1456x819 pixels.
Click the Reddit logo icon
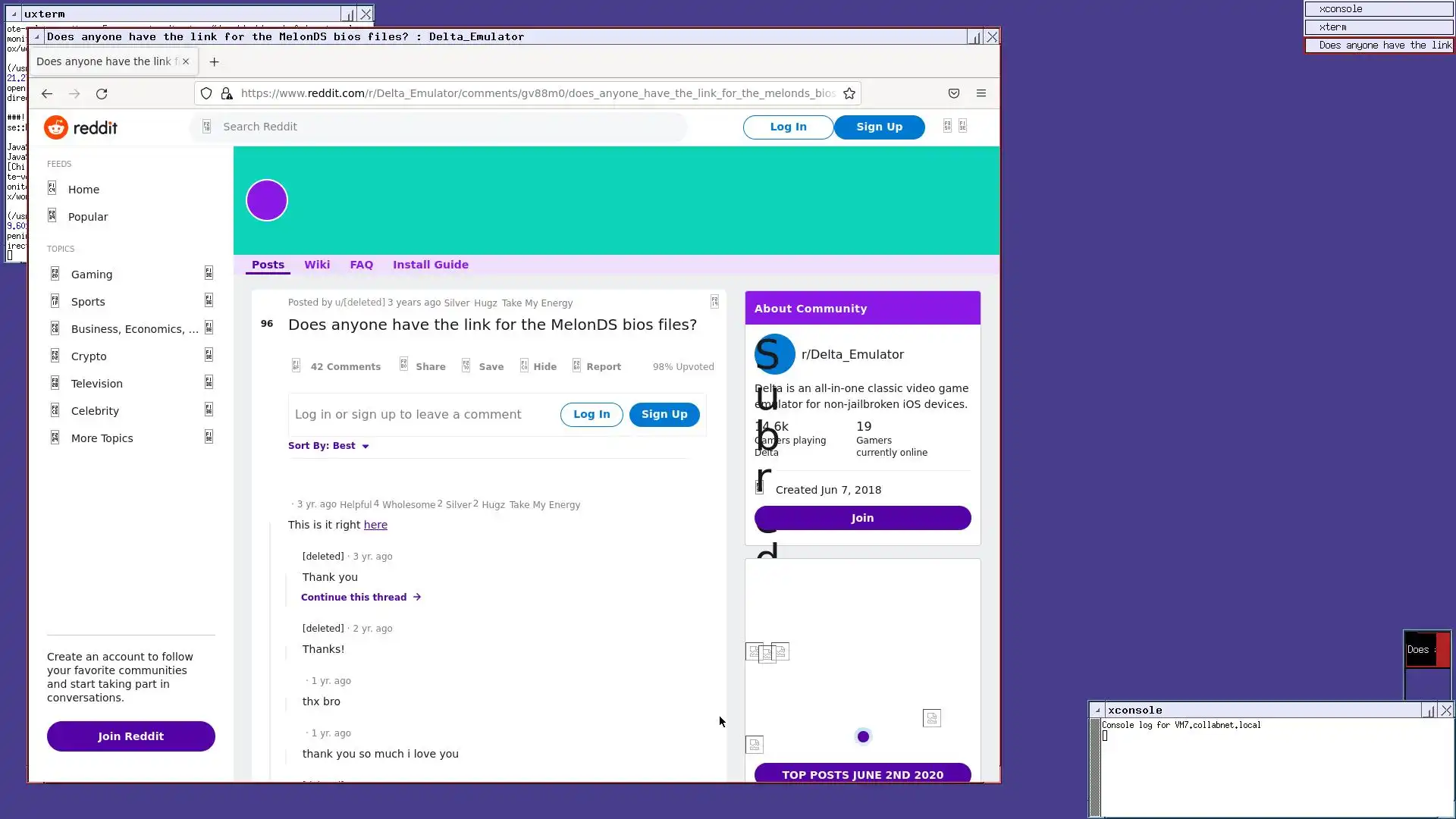click(x=56, y=127)
